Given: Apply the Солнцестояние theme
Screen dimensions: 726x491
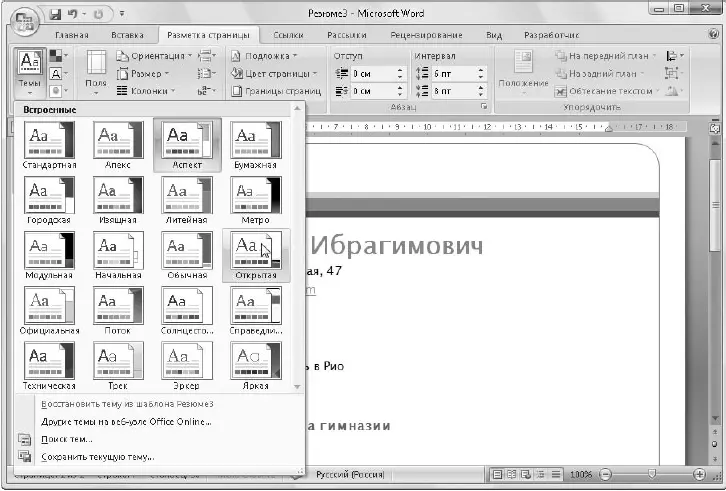Looking at the screenshot, I should [x=187, y=310].
